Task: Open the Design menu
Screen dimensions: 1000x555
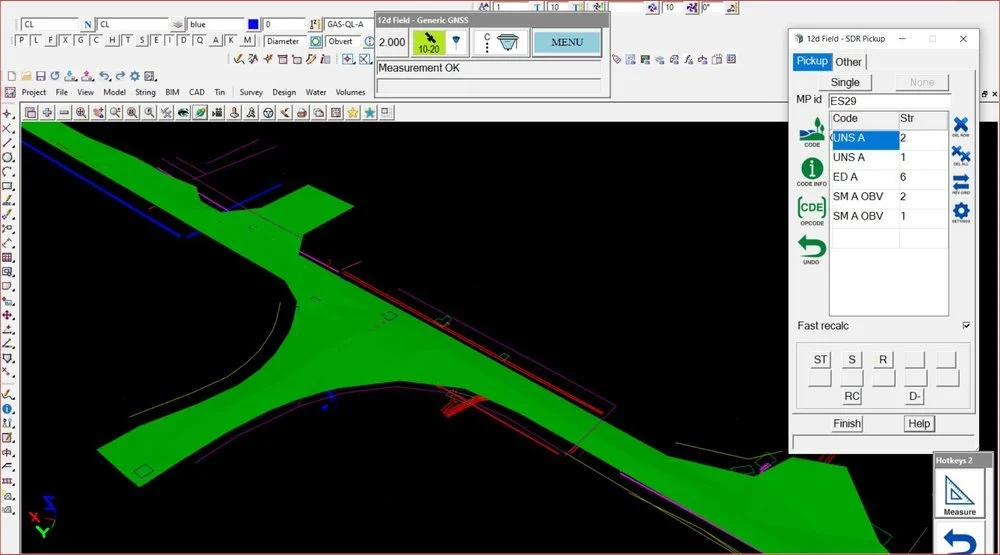Action: point(284,92)
